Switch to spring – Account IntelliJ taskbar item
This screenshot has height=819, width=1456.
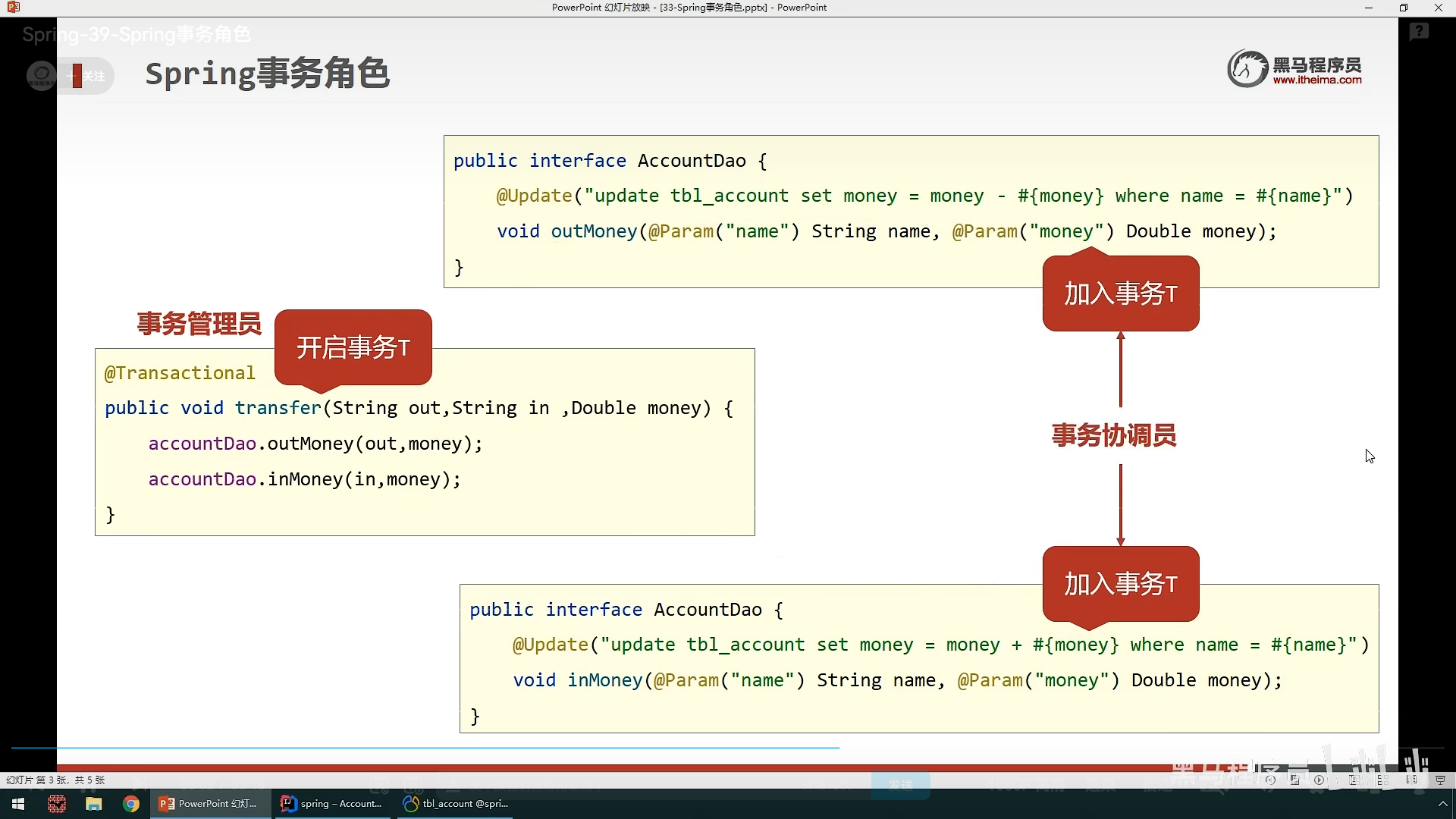coord(331,804)
